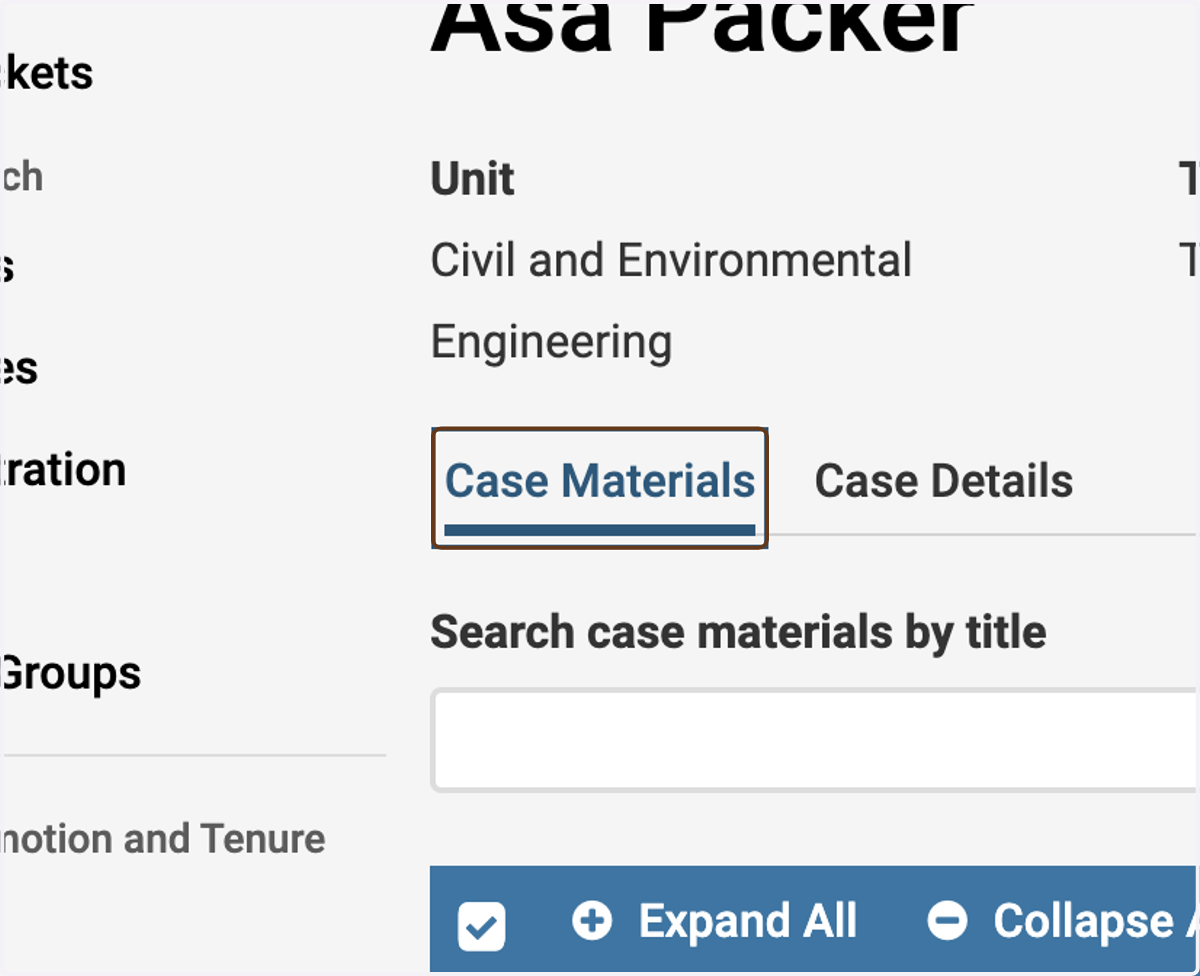Open the sidebar item ending in 'Groups'
Screen dimensions: 1200x976
70,673
